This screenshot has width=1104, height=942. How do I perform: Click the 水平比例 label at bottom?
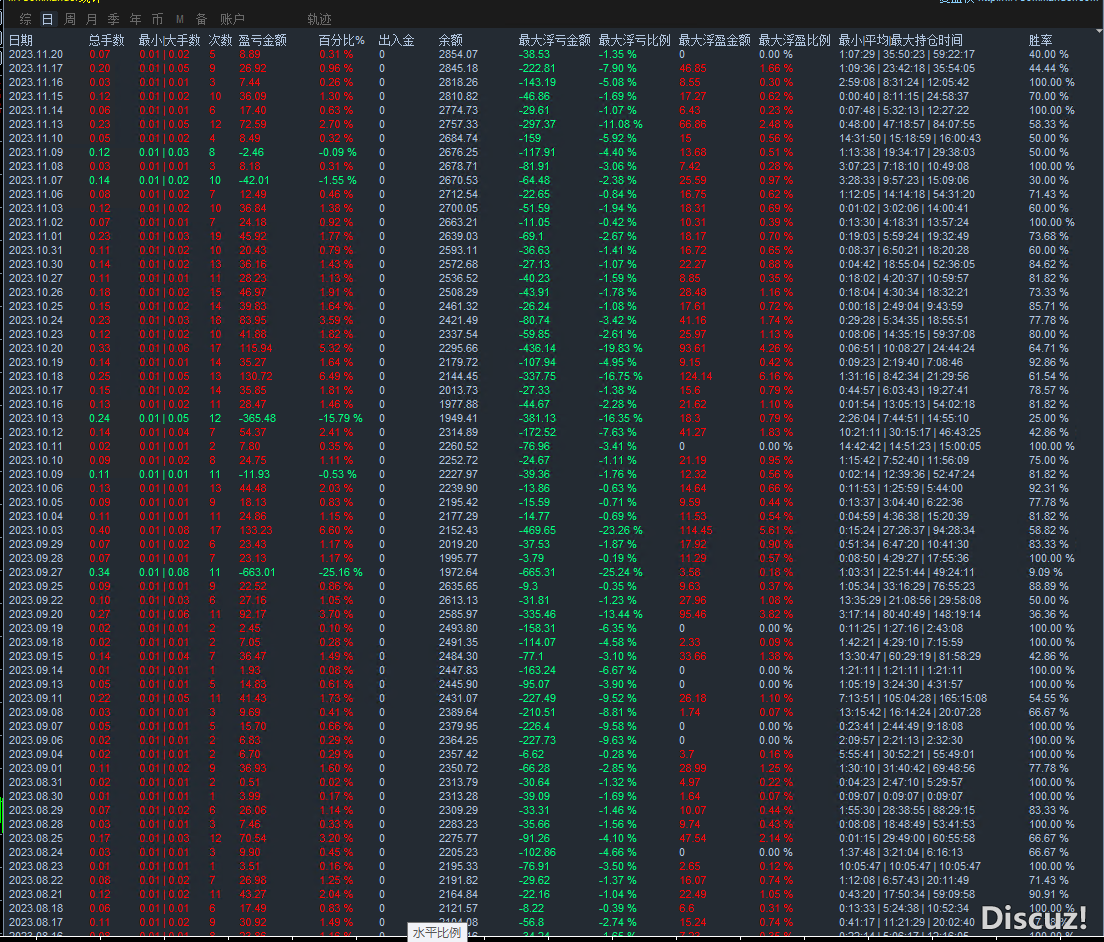point(437,932)
